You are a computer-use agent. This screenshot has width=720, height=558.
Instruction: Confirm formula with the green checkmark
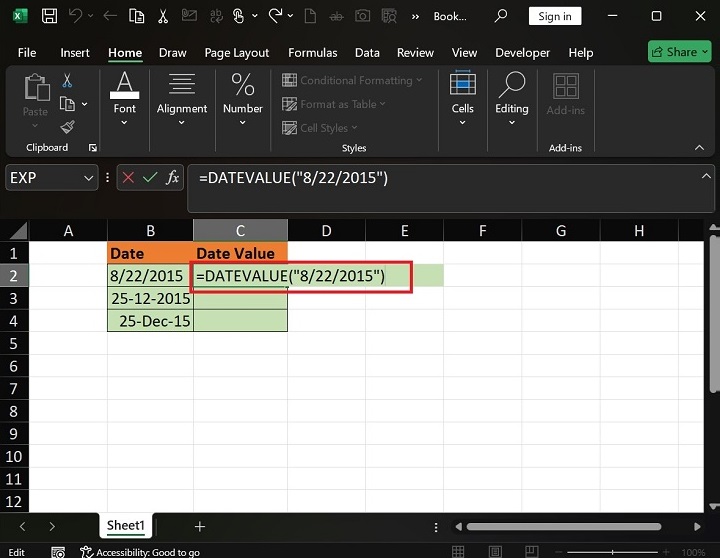click(150, 177)
